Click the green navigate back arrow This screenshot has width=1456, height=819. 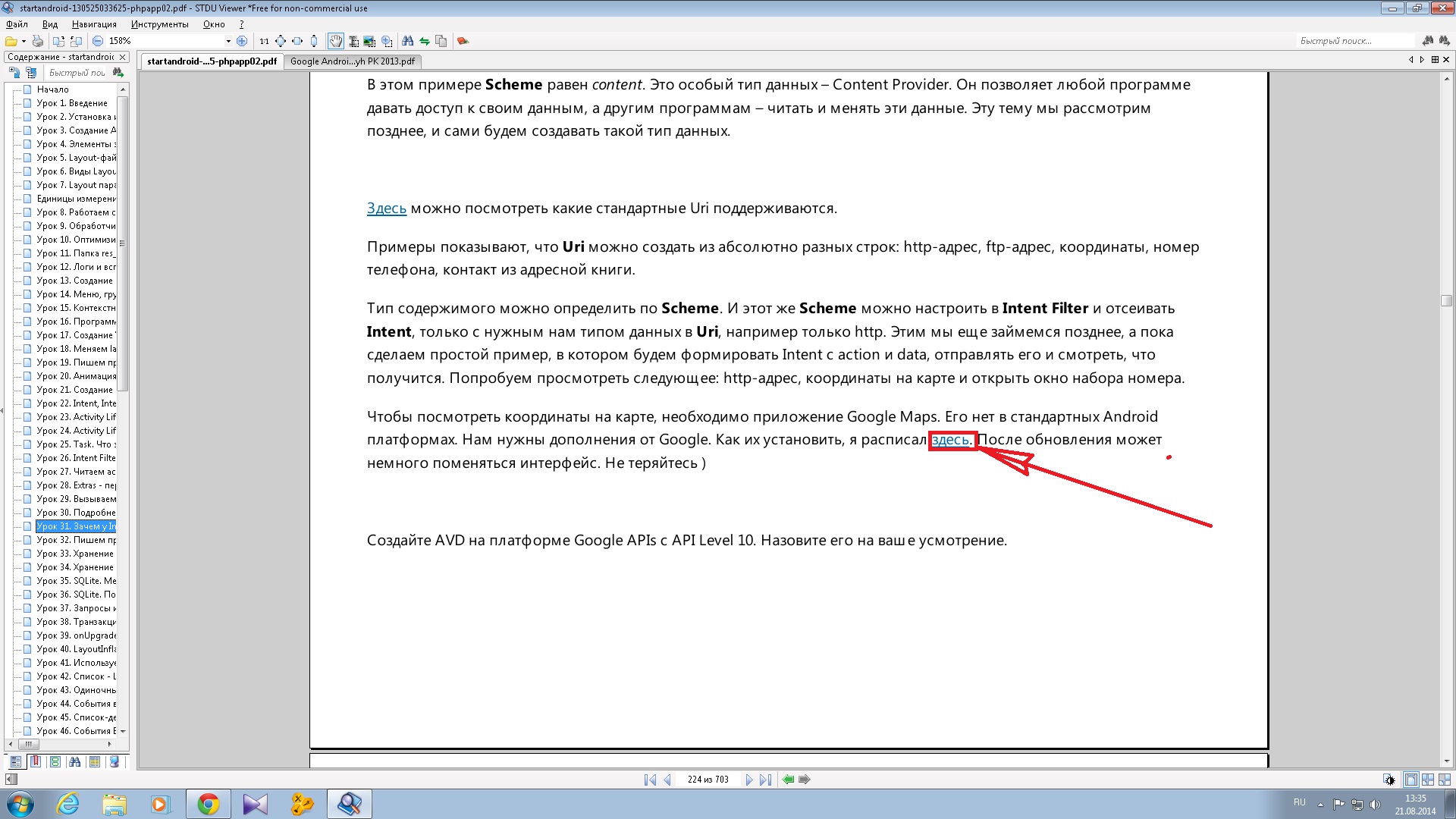coord(789,780)
